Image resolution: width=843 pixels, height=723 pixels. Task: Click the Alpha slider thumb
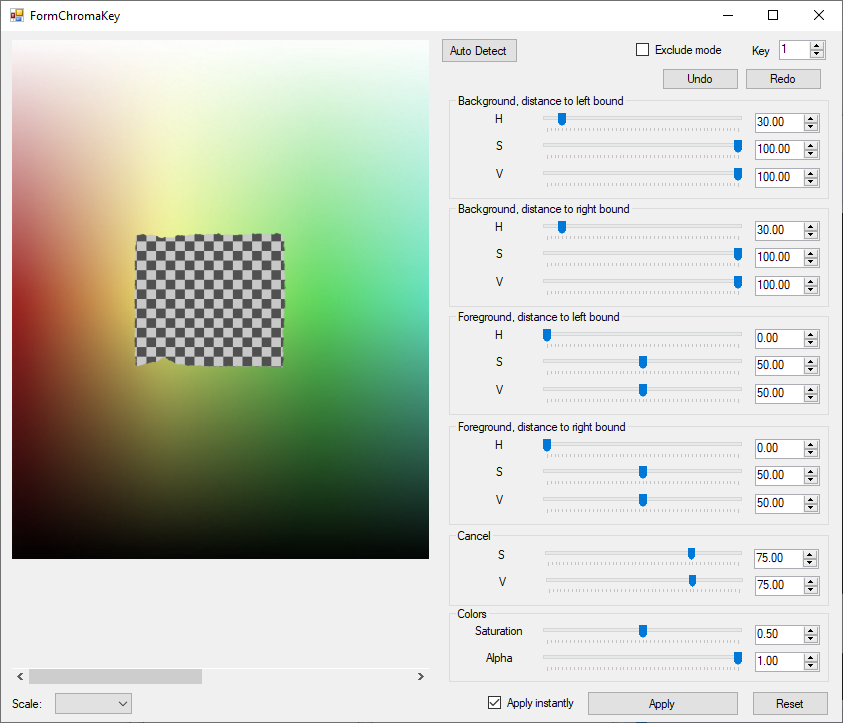(x=738, y=658)
